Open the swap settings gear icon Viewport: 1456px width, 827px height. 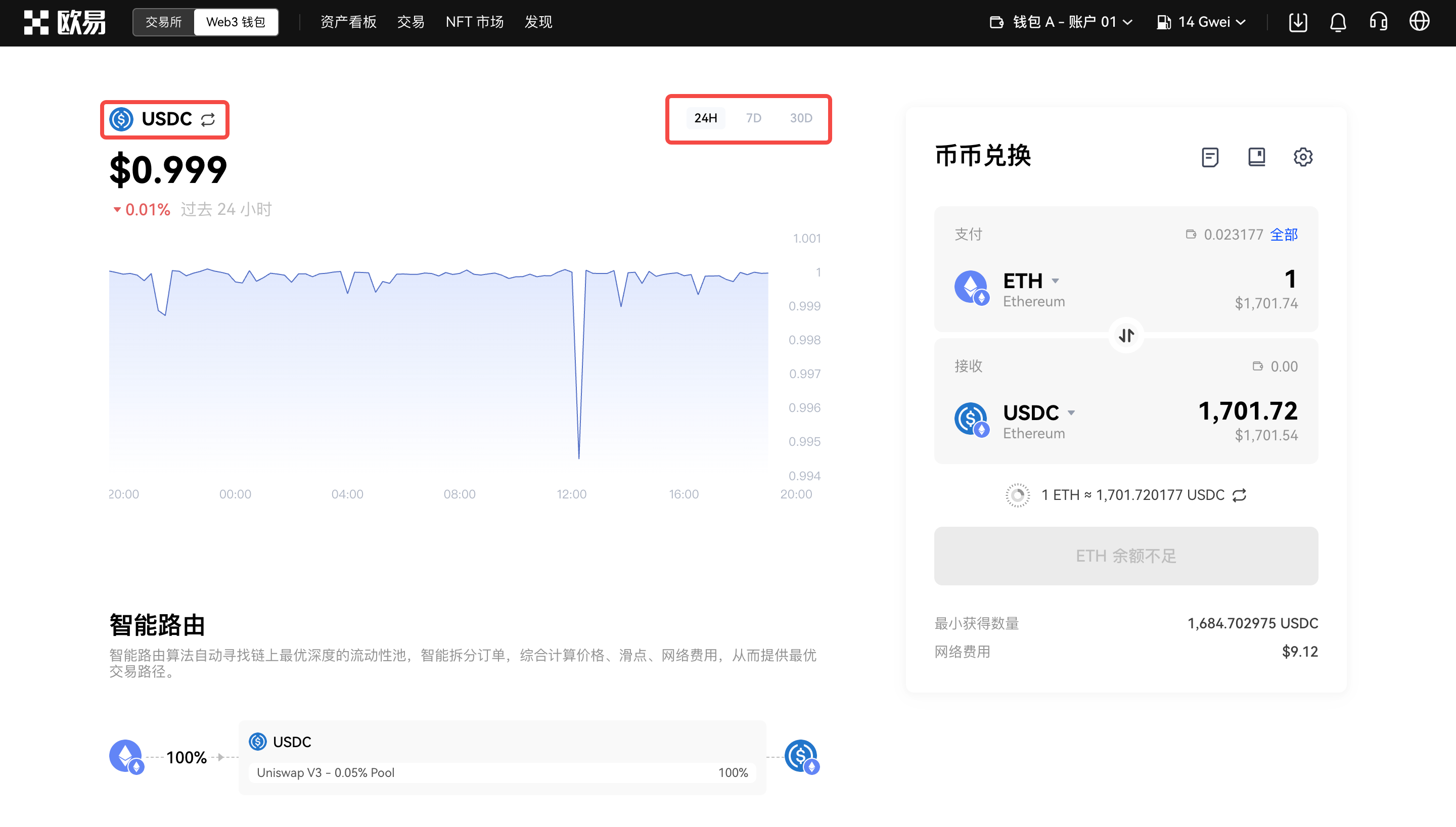(1303, 157)
